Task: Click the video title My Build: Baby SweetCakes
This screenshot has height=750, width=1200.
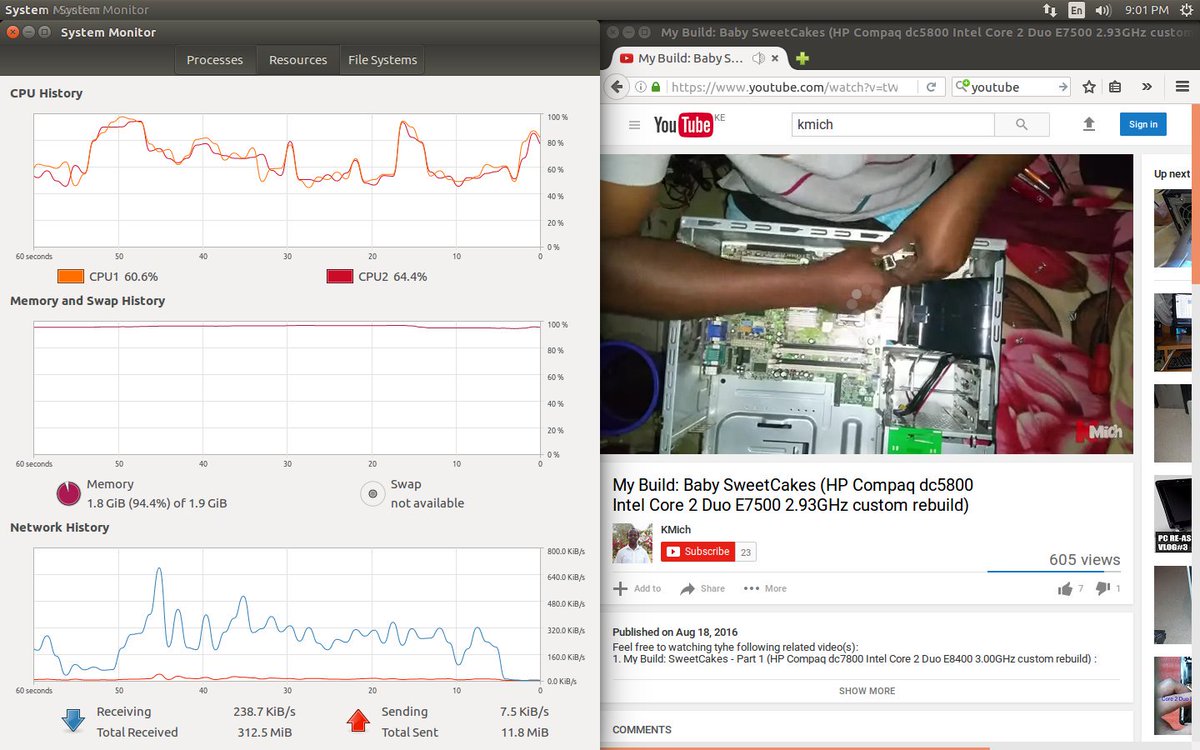Action: [792, 495]
